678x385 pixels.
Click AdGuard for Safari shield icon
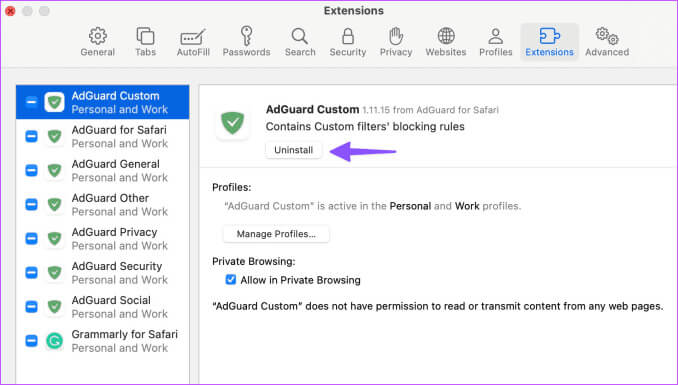click(x=54, y=136)
